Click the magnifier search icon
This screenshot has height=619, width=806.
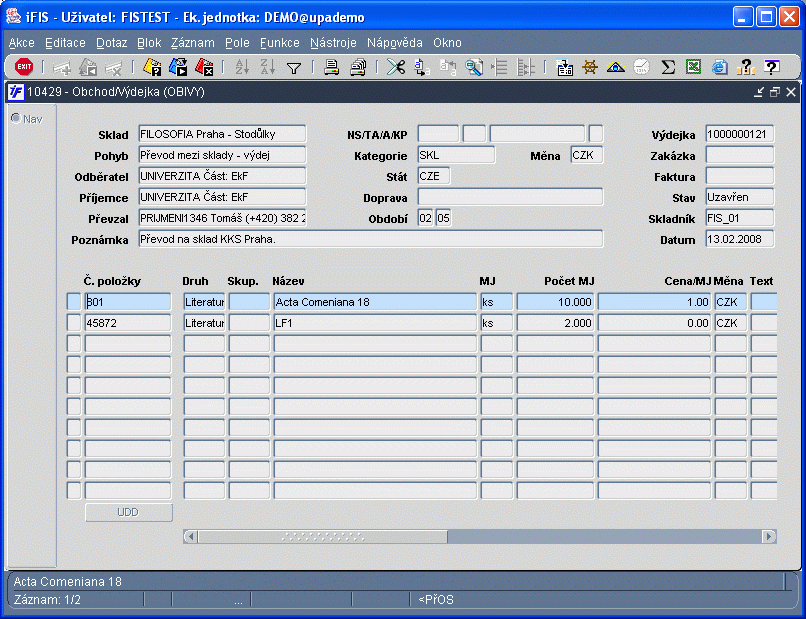(474, 67)
